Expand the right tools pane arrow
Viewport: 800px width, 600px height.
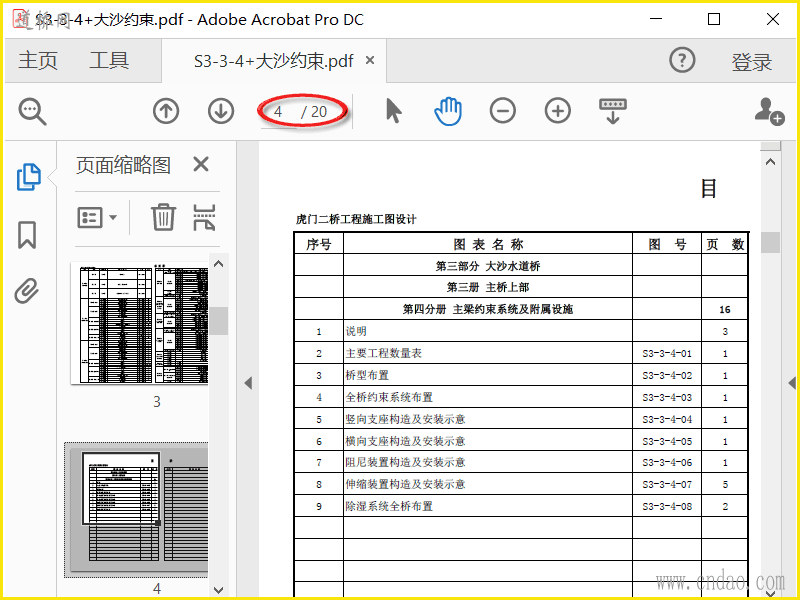point(792,383)
